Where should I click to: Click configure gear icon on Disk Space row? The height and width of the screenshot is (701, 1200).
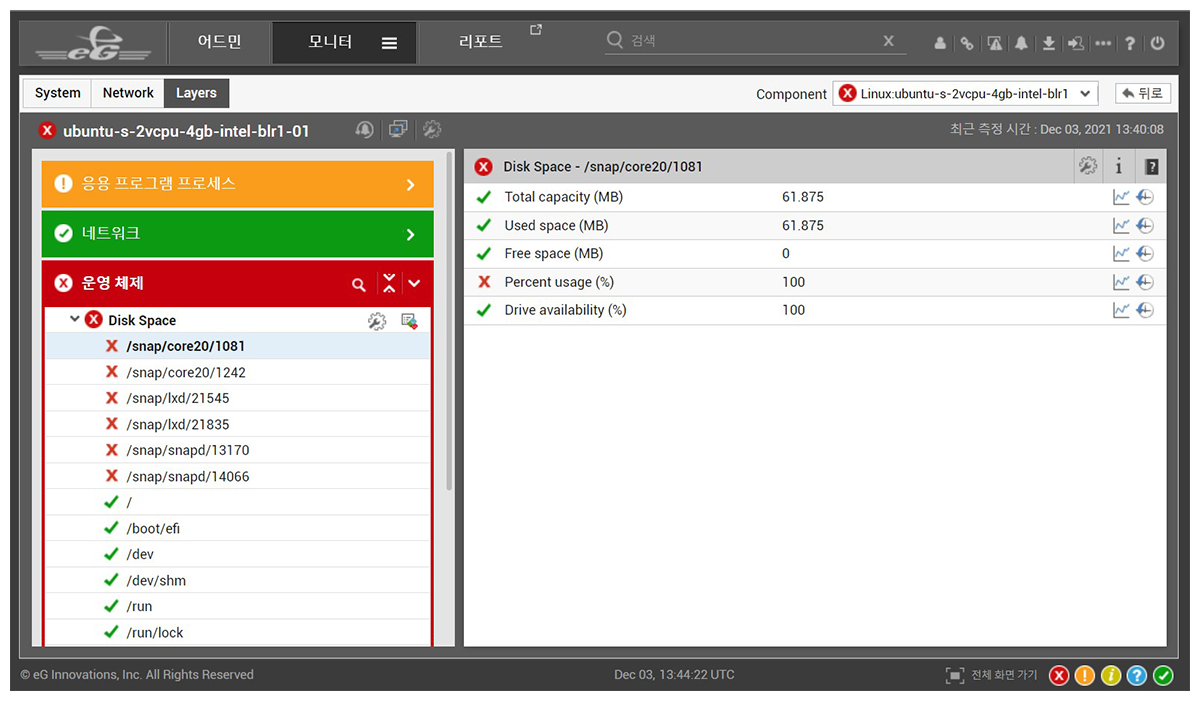(377, 321)
